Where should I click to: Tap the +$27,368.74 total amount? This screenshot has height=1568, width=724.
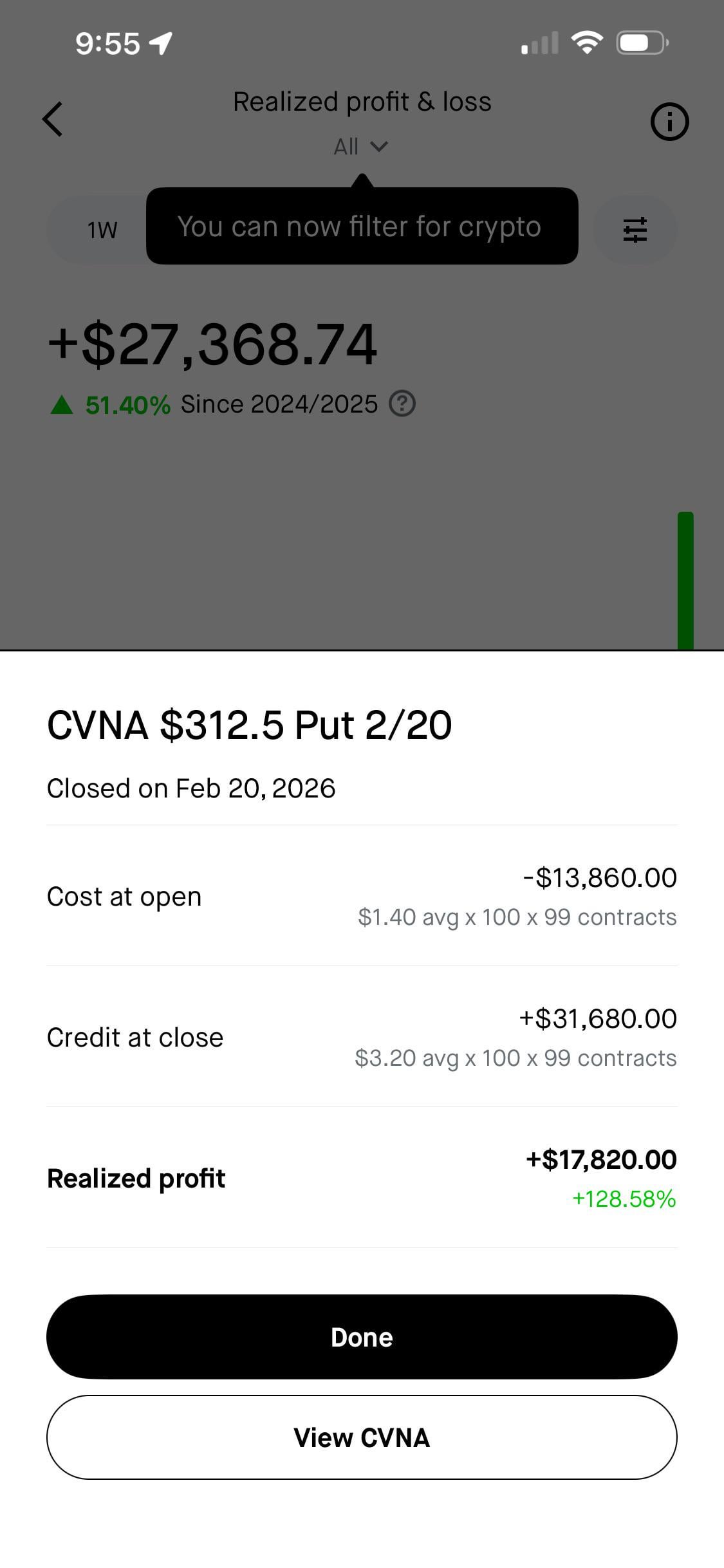[x=213, y=345]
